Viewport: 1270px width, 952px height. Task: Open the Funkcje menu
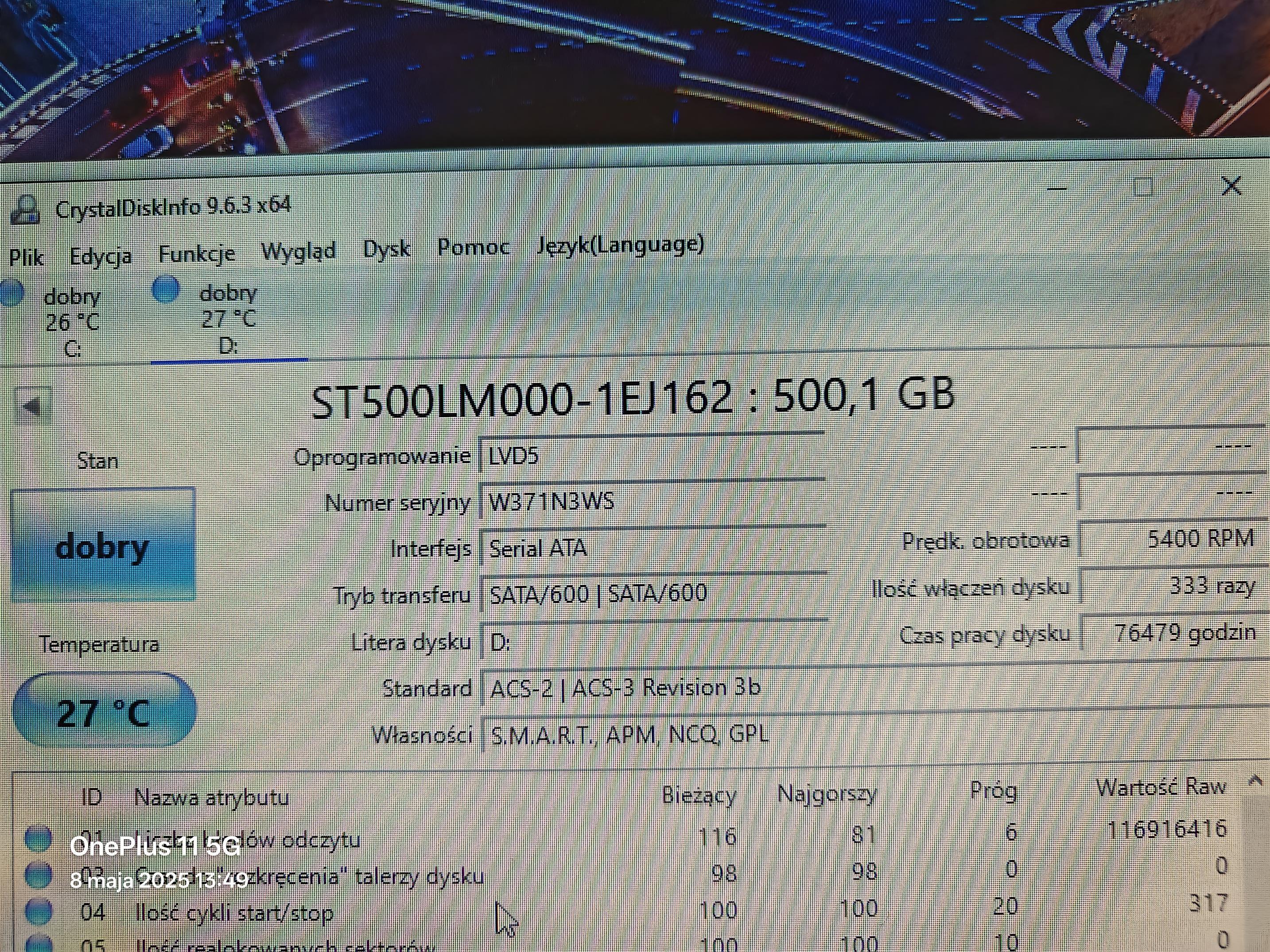[196, 254]
